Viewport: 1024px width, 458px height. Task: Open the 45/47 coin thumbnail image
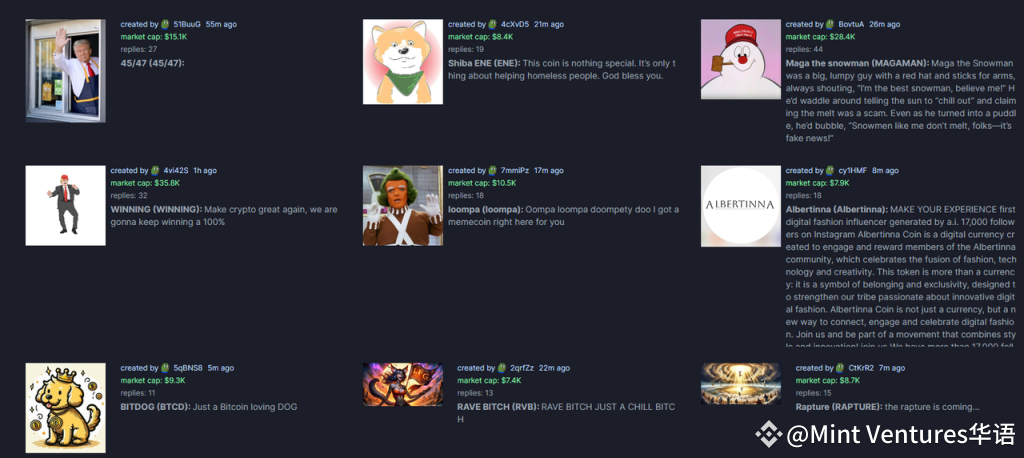65,70
